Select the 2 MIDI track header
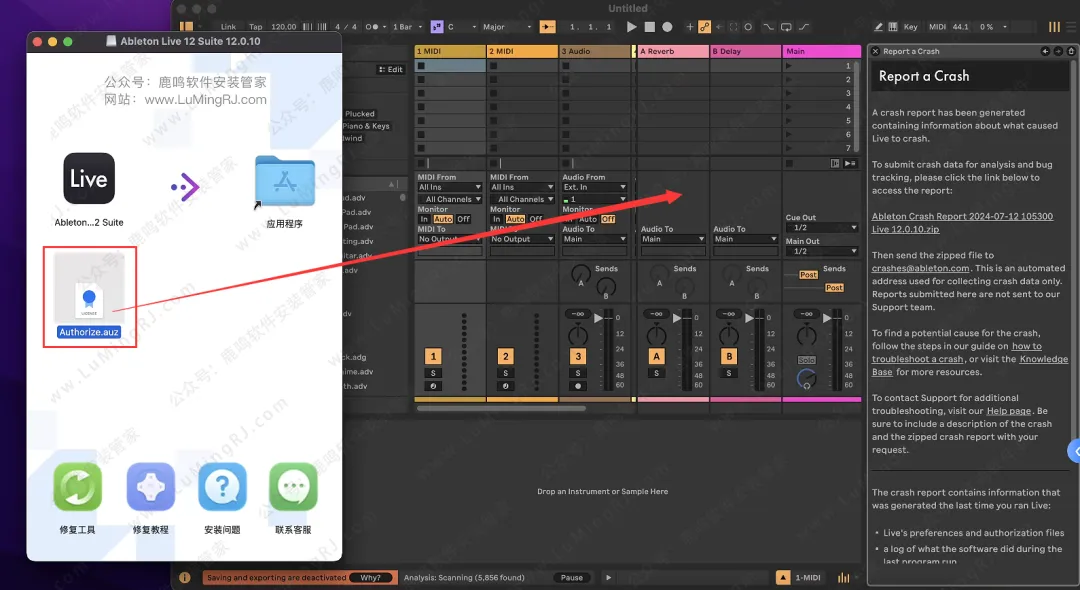Image resolution: width=1080 pixels, height=590 pixels. (521, 51)
